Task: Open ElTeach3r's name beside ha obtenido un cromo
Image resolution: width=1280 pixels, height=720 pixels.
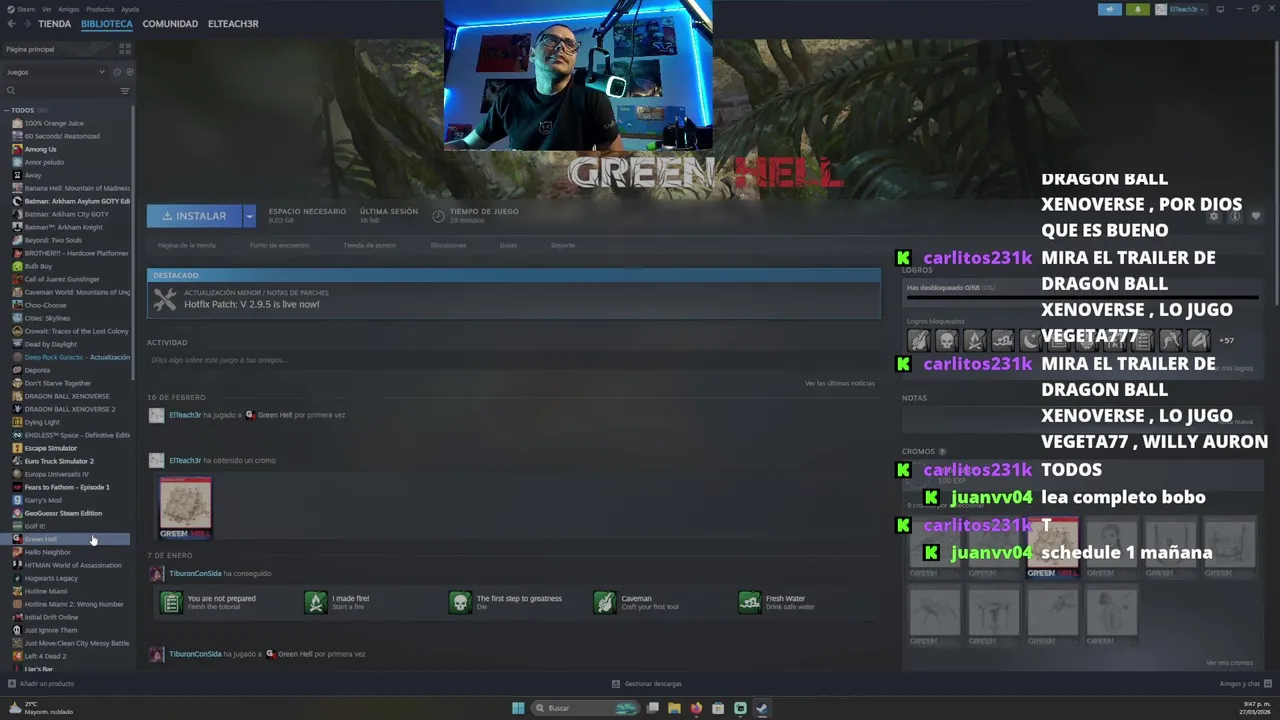Action: pyautogui.click(x=185, y=461)
